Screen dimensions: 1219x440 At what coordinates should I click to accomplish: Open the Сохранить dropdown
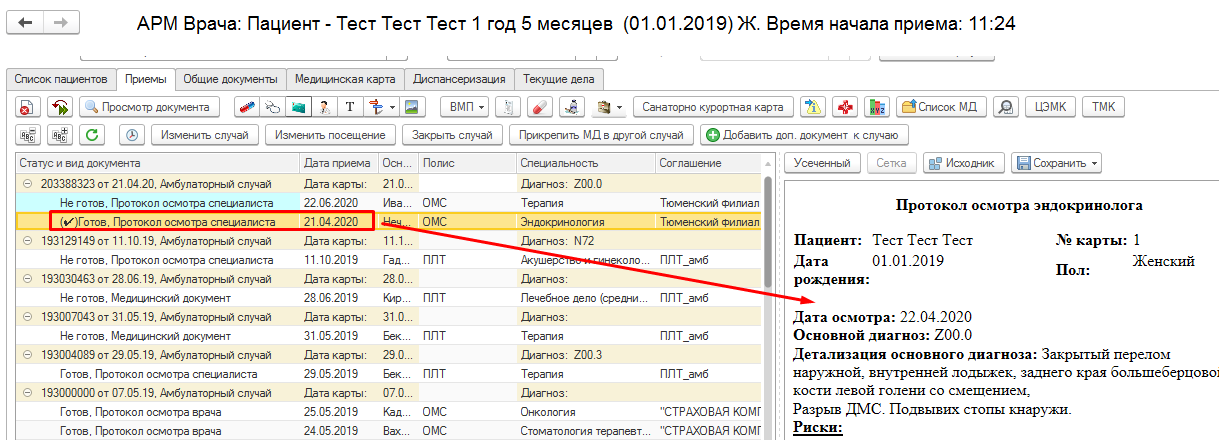tap(1056, 162)
